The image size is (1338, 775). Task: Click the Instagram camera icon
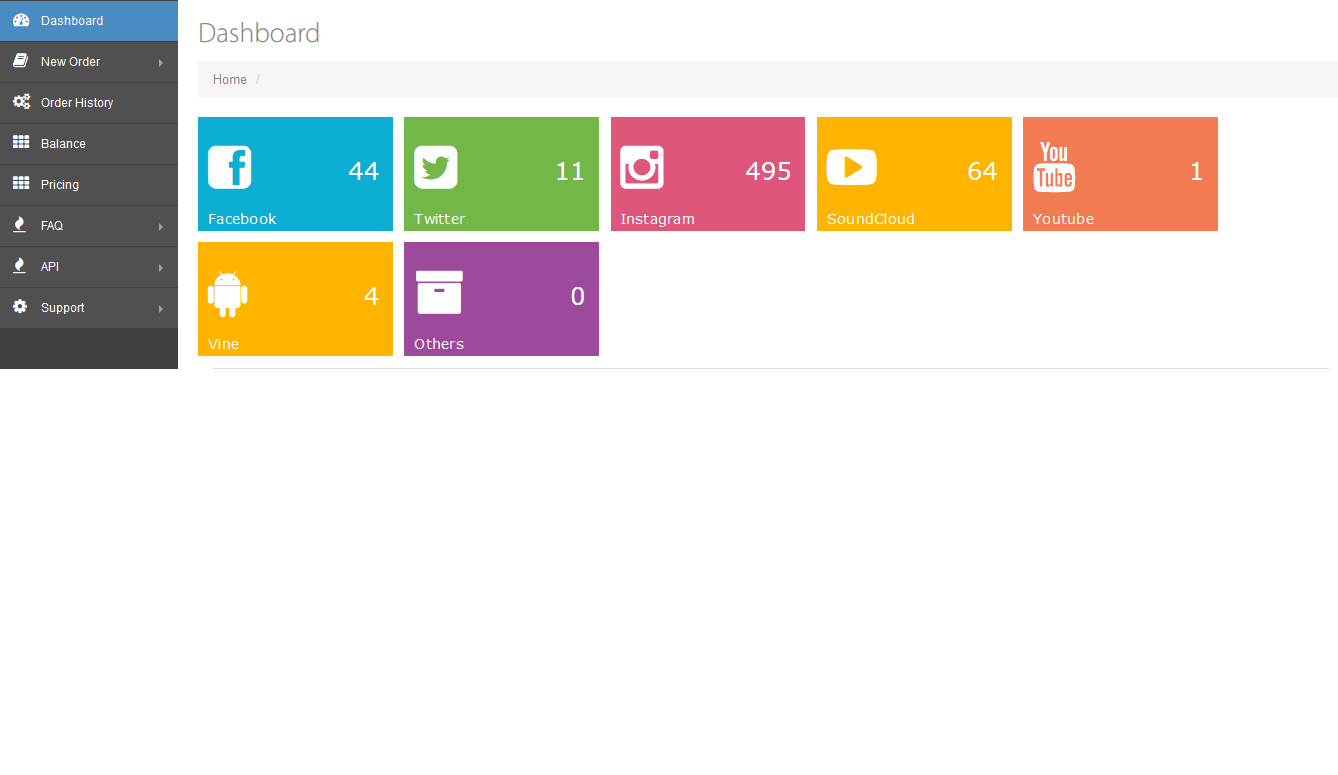point(642,167)
